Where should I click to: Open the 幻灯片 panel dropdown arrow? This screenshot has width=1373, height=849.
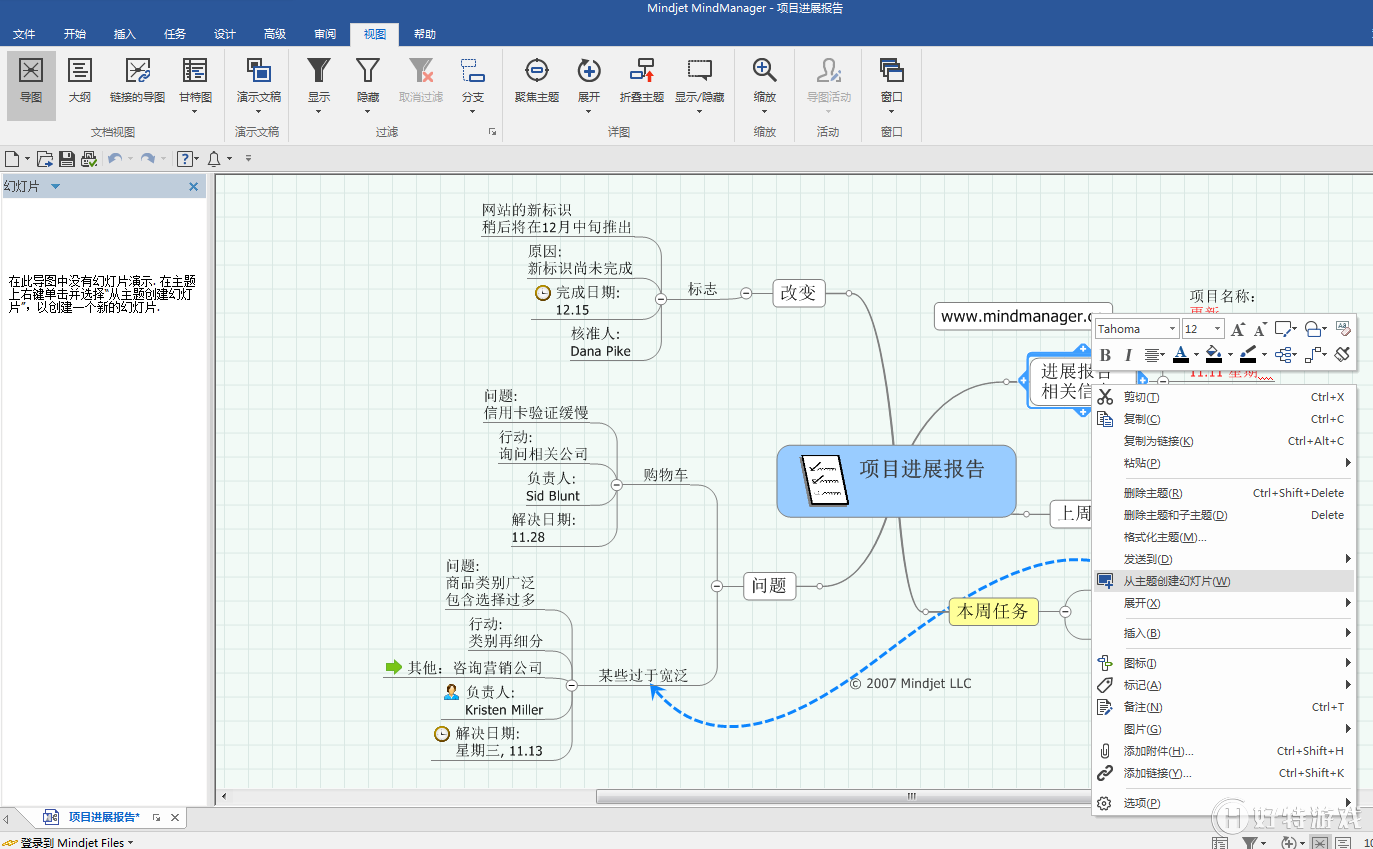[55, 187]
